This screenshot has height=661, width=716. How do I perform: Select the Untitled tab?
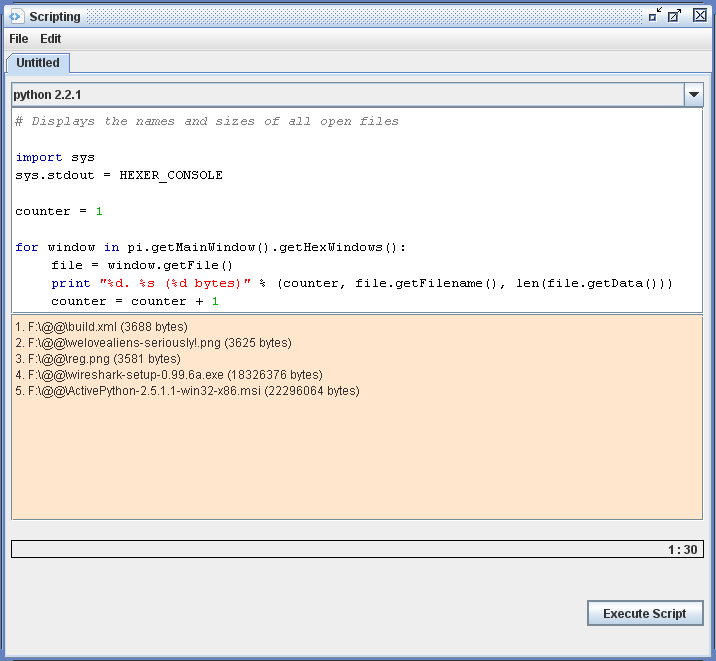(38, 63)
